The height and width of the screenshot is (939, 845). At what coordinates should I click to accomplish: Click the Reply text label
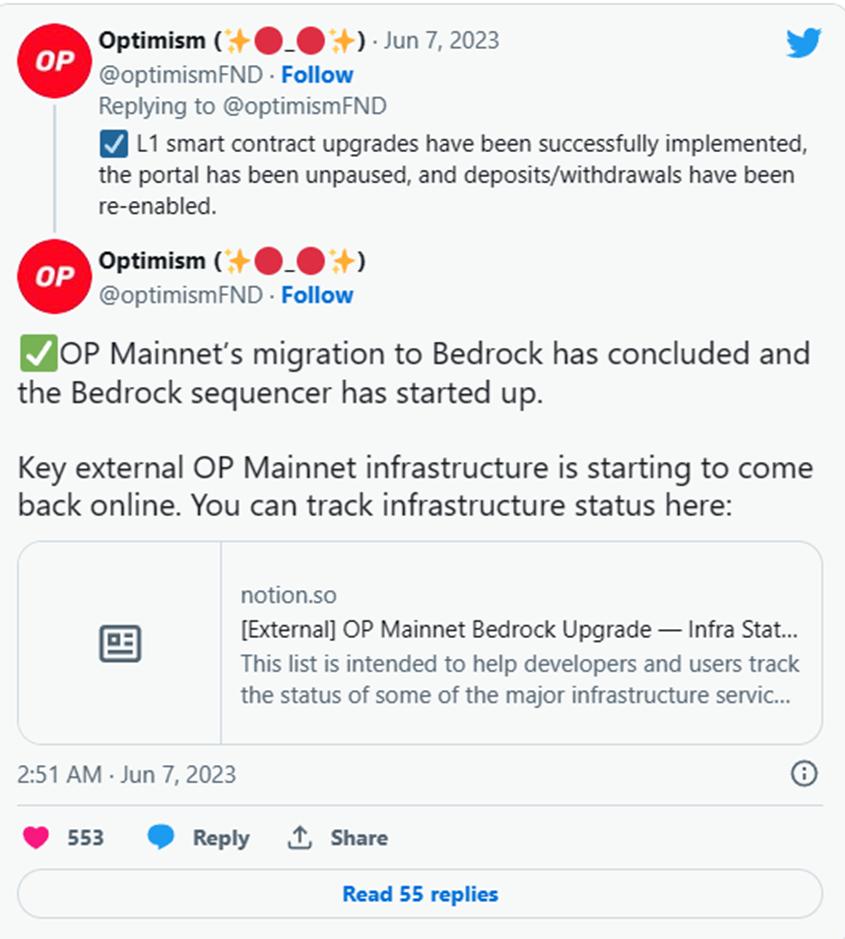click(220, 838)
